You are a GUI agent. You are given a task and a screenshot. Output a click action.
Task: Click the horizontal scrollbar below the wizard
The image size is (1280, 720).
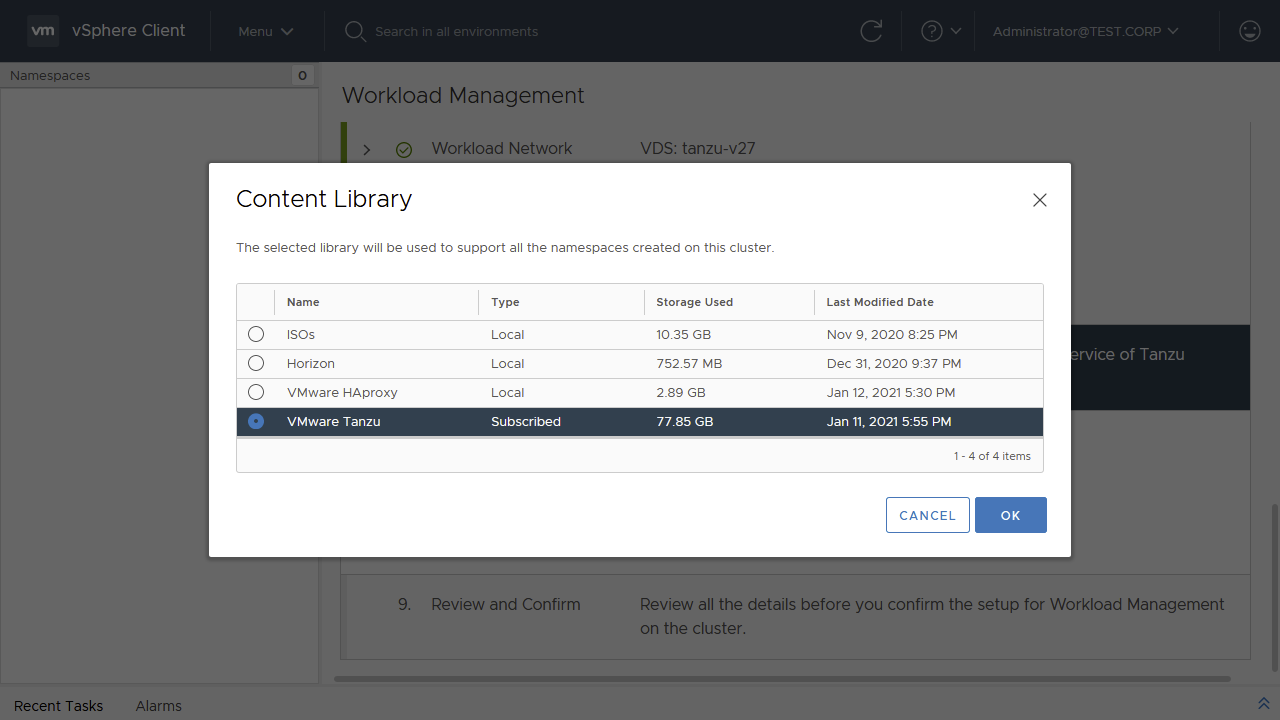pyautogui.click(x=782, y=679)
